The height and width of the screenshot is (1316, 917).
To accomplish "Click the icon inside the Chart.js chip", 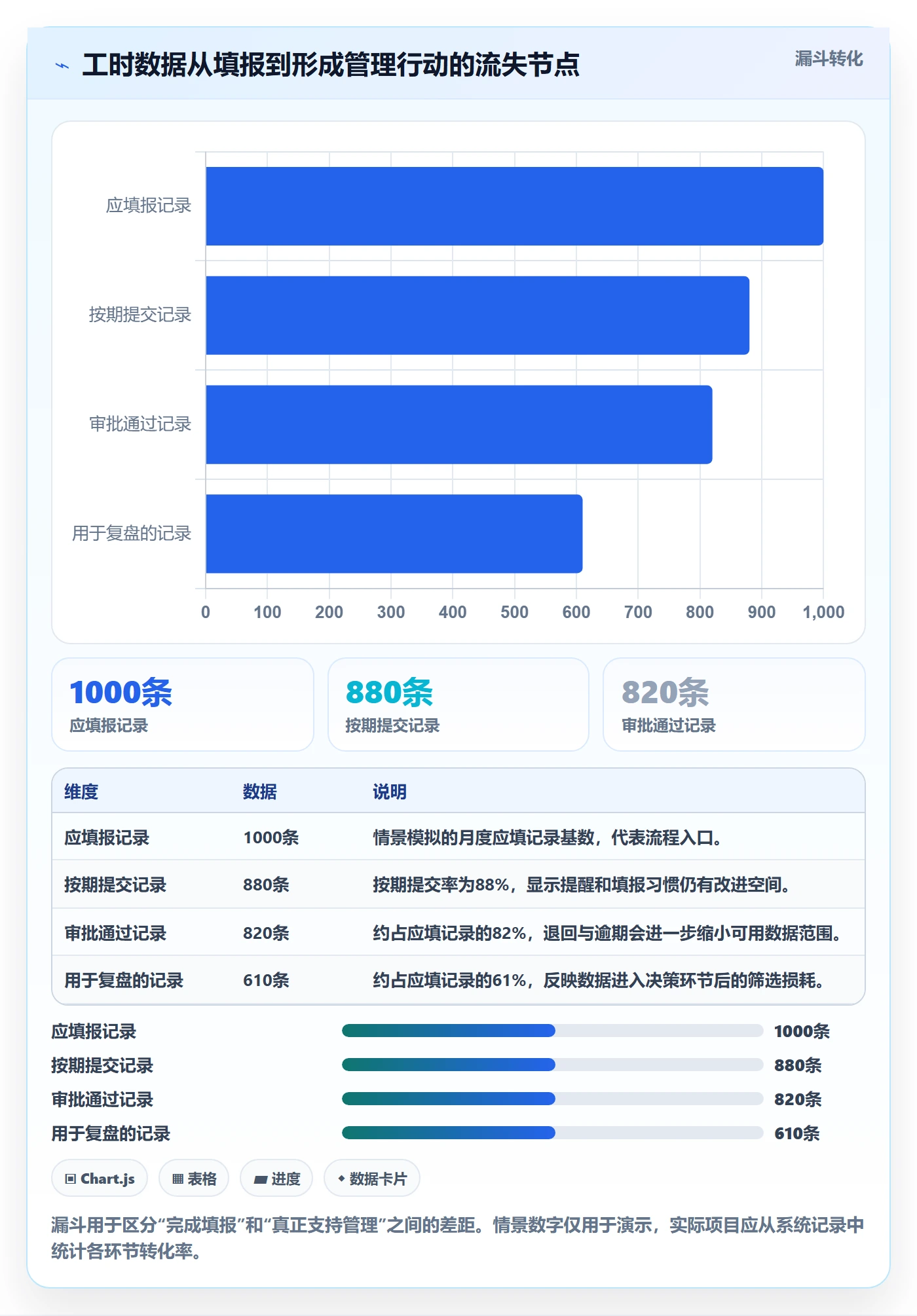I will [x=71, y=1179].
